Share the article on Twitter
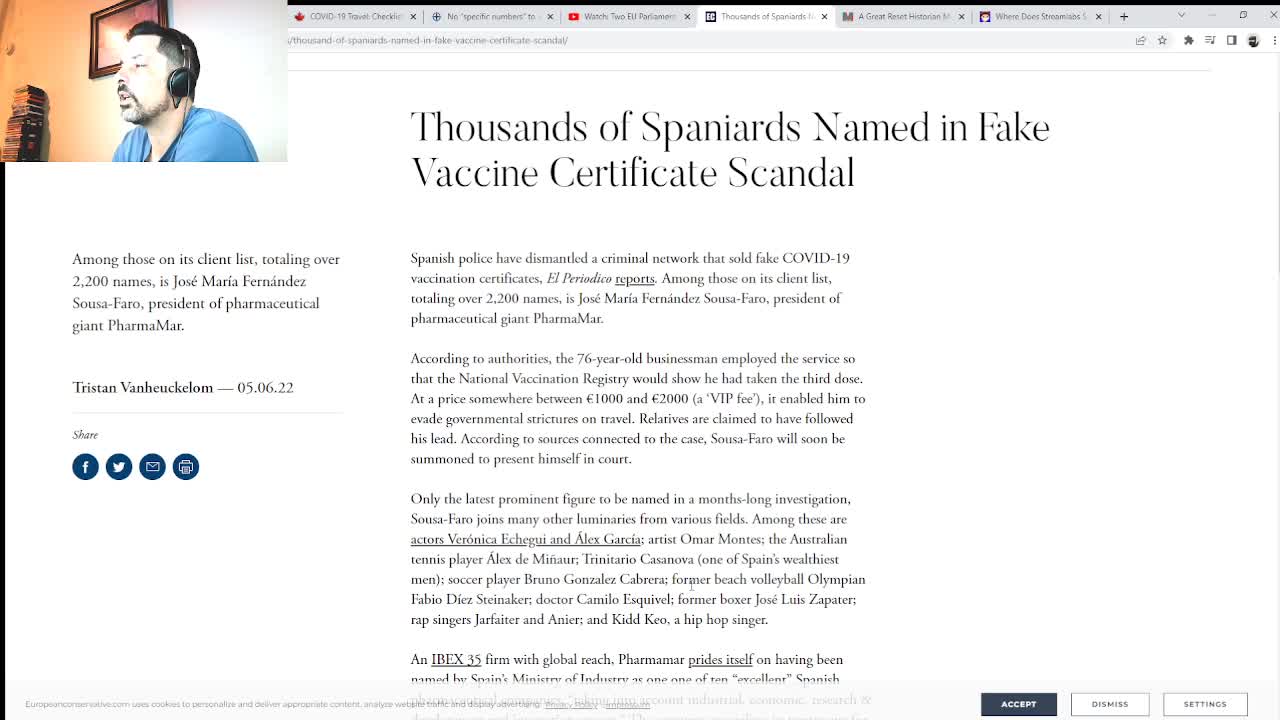Viewport: 1280px width, 720px height. [119, 467]
